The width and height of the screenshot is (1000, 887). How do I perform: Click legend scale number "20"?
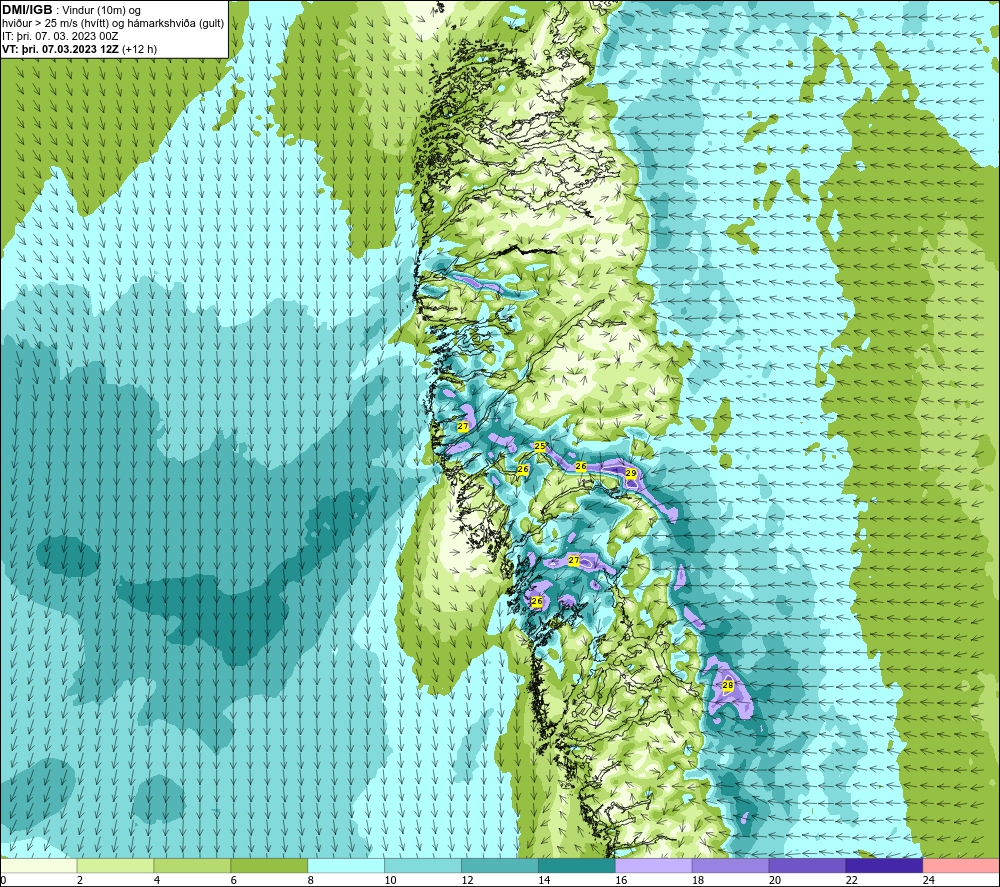[x=775, y=880]
